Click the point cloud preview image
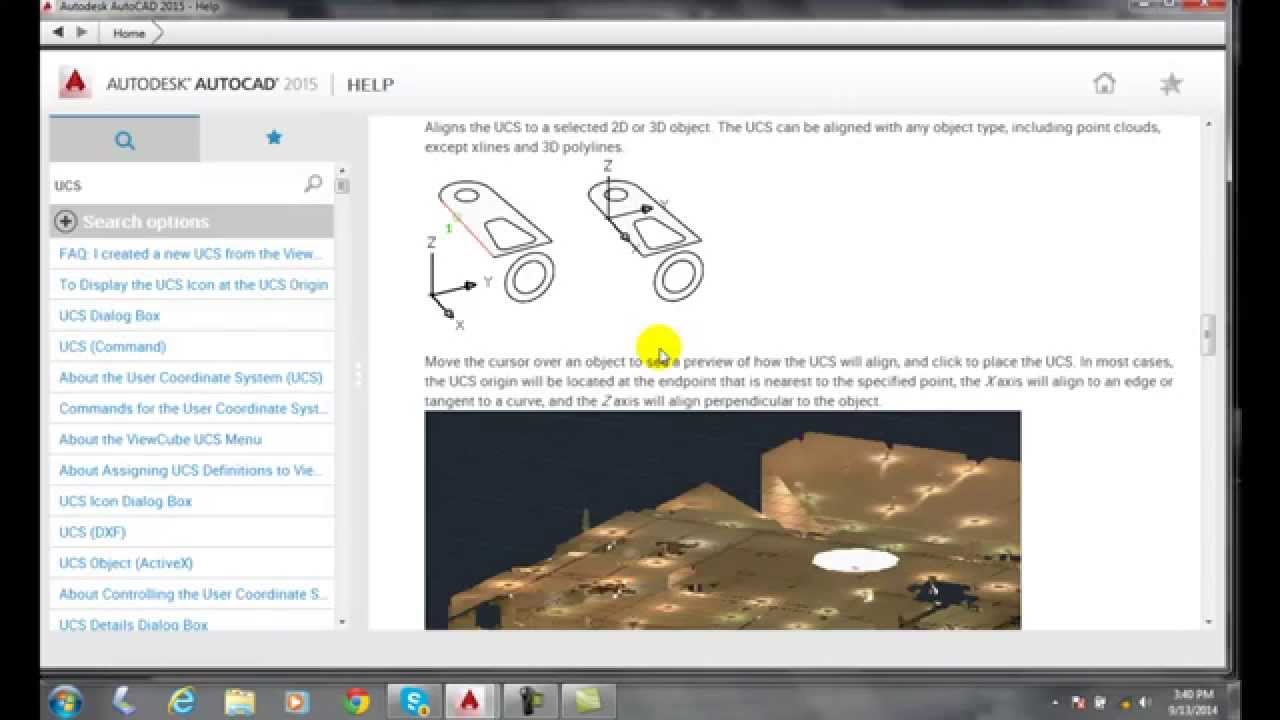This screenshot has height=720, width=1280. coord(722,520)
